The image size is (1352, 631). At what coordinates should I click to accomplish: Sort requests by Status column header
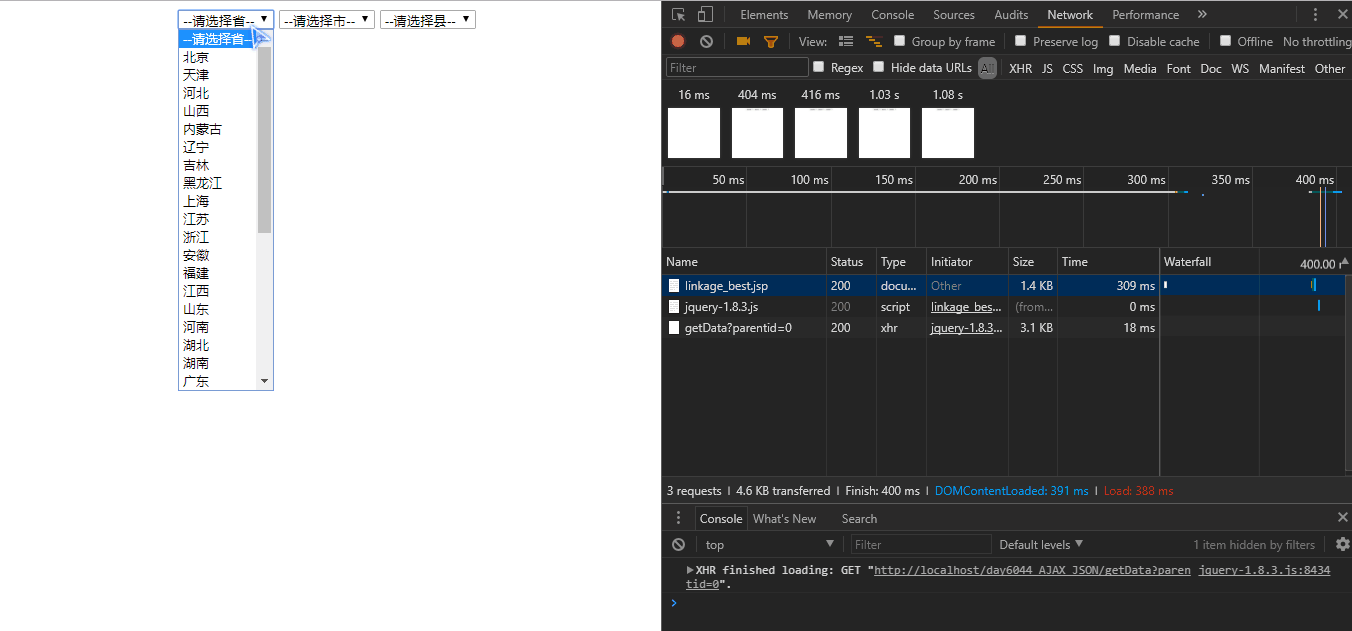pos(851,262)
